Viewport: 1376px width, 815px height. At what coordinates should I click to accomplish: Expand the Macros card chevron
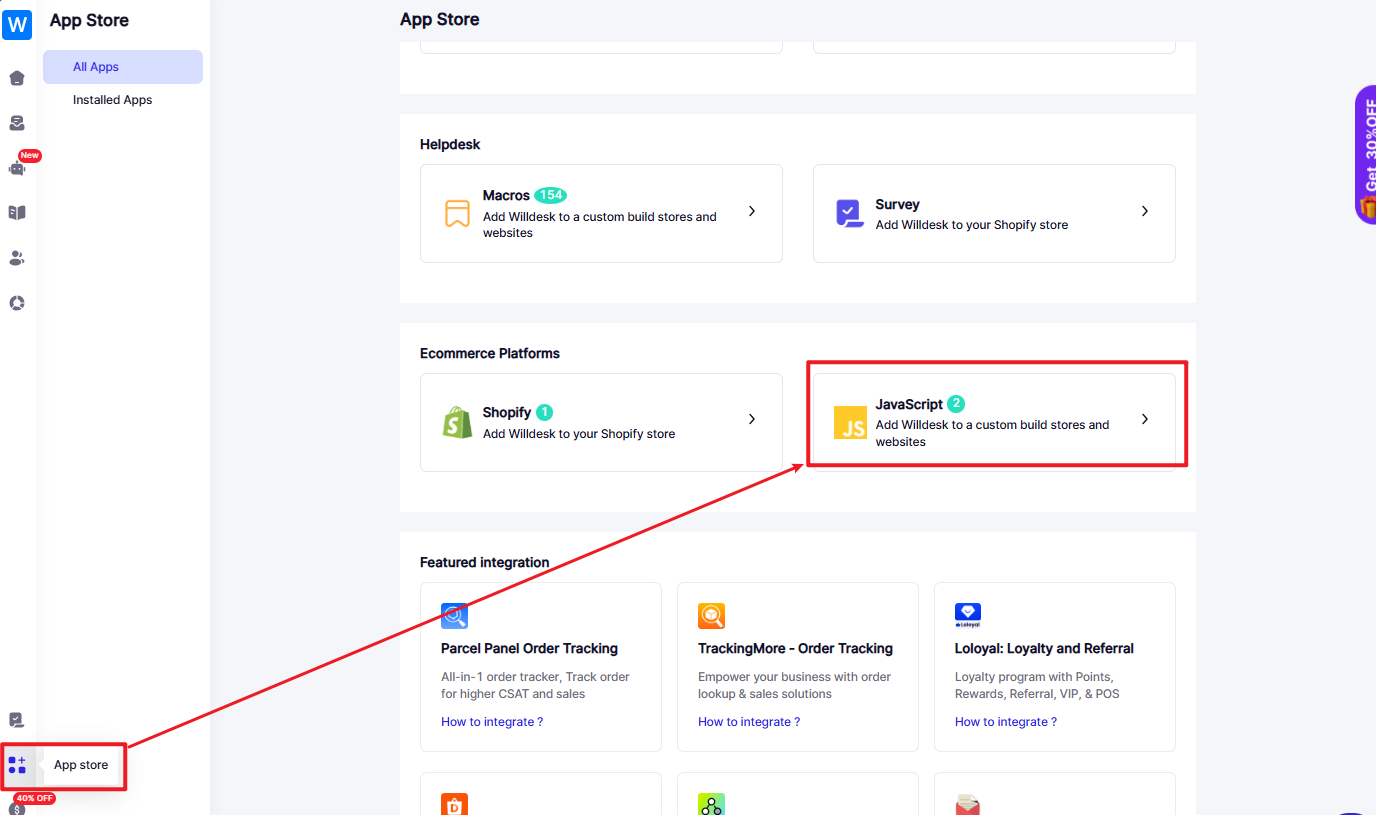[752, 212]
